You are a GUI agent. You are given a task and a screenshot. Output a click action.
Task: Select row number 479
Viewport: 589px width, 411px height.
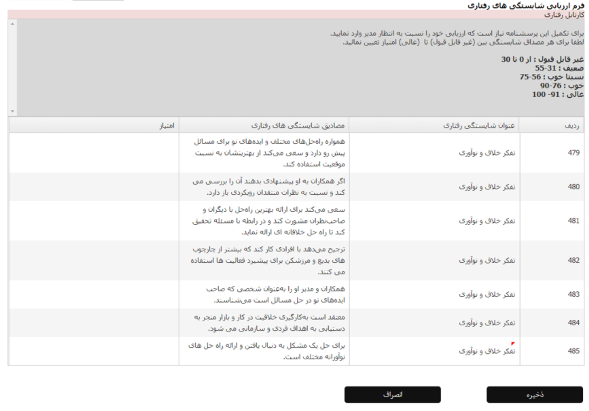coord(574,153)
